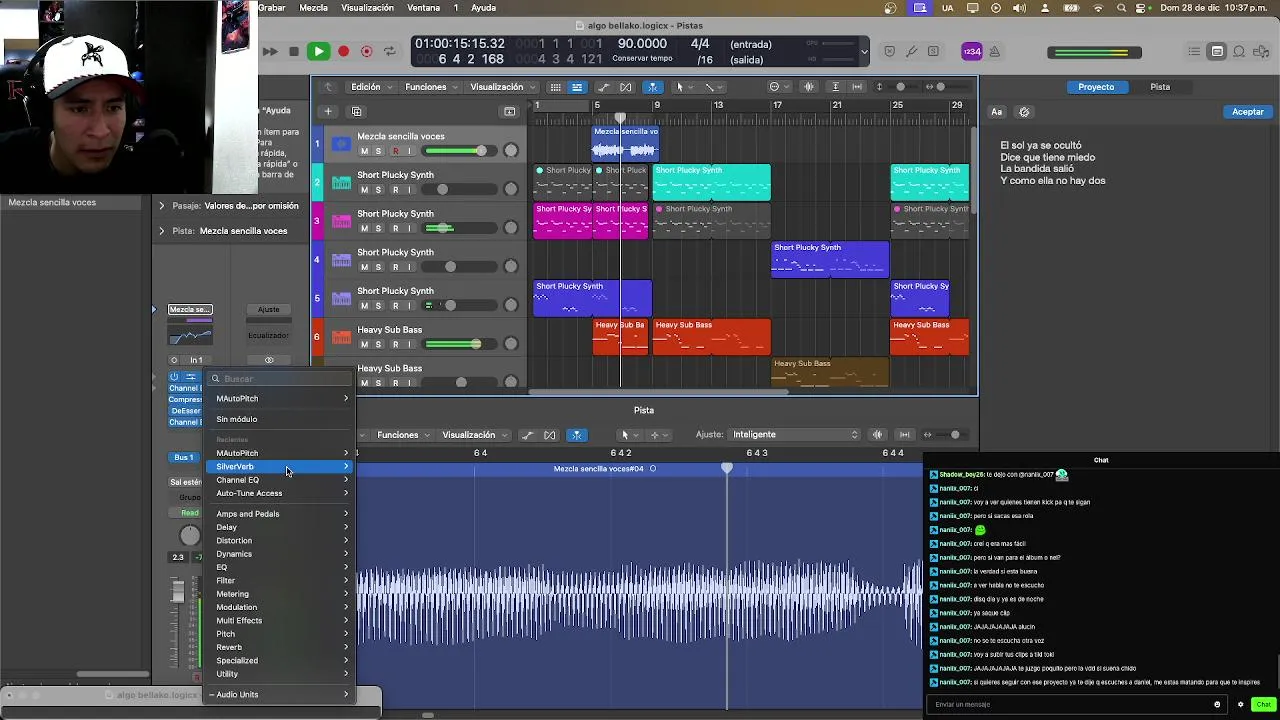Expand the LCD display mode chevron
1280x720 pixels.
coord(865,51)
